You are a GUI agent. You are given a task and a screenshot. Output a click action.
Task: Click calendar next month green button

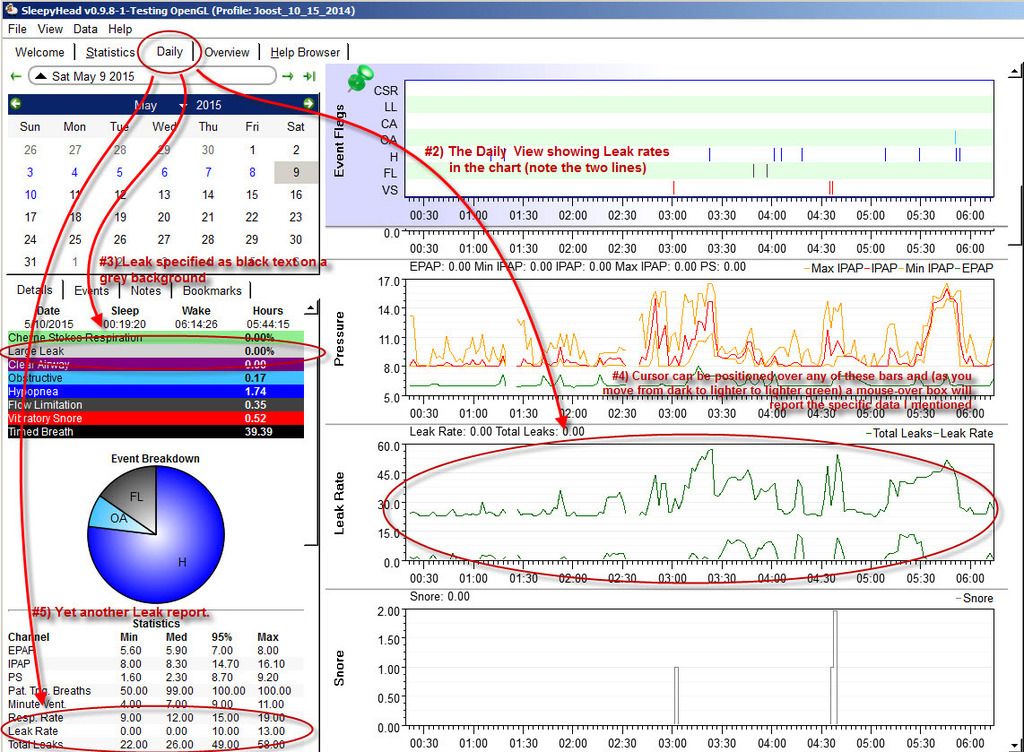pyautogui.click(x=308, y=104)
